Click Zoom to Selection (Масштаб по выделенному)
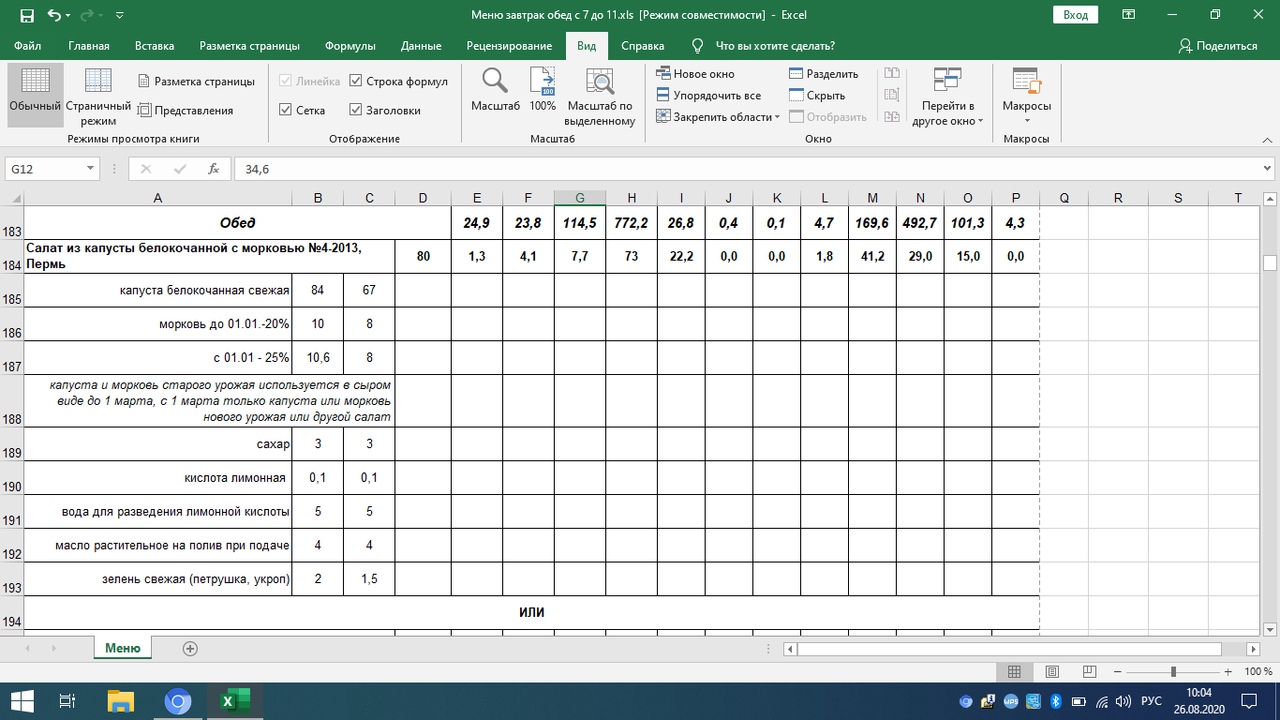This screenshot has height=720, width=1280. tap(600, 82)
